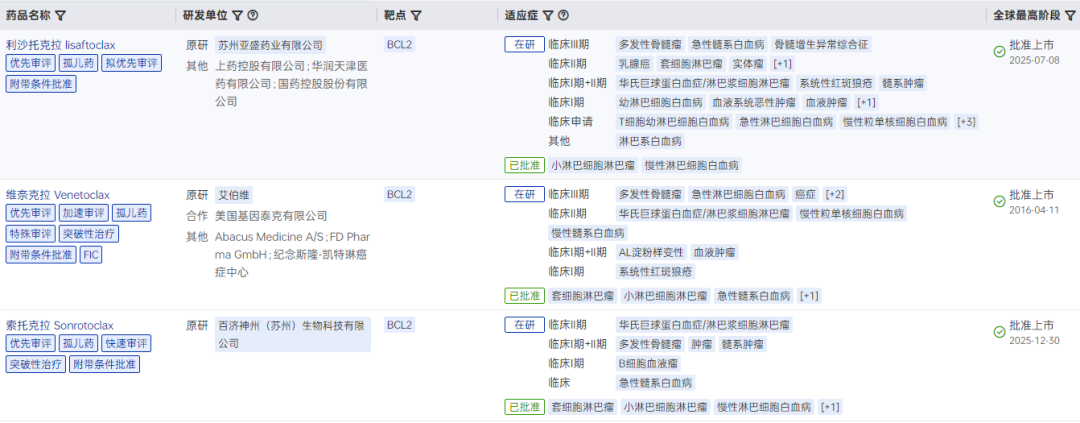Click help icon next to 研发单位
1080x423 pixels.
(x=253, y=16)
